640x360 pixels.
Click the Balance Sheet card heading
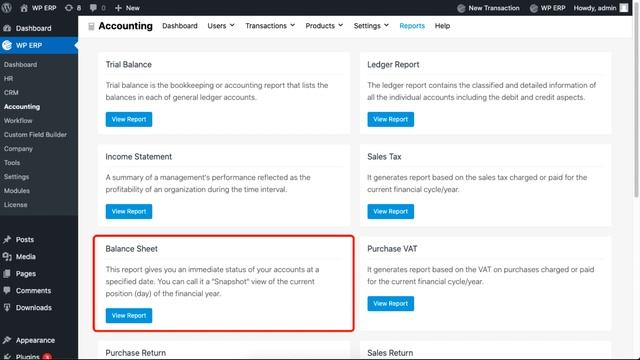131,249
